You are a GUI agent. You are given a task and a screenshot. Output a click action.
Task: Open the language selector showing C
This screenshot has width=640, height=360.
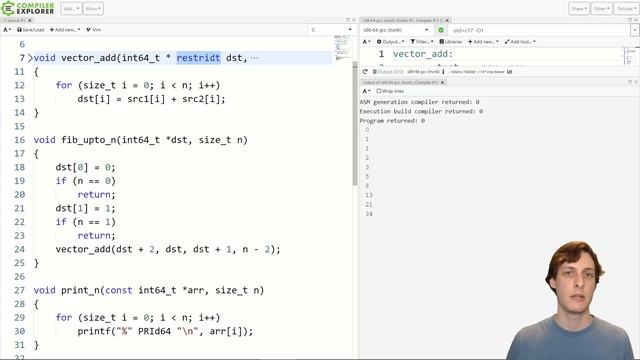(x=331, y=30)
